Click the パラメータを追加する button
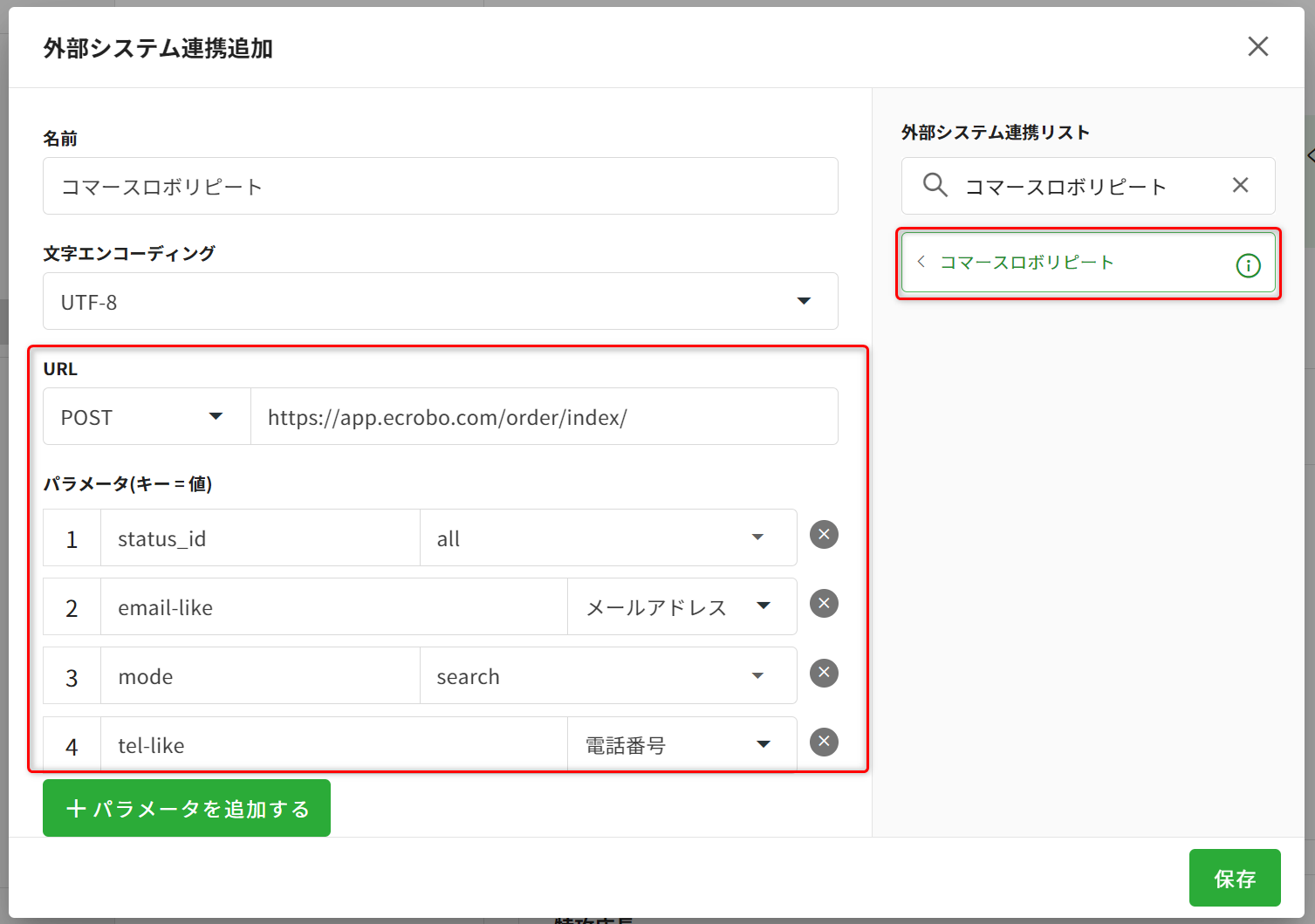This screenshot has height=924, width=1315. 187,809
